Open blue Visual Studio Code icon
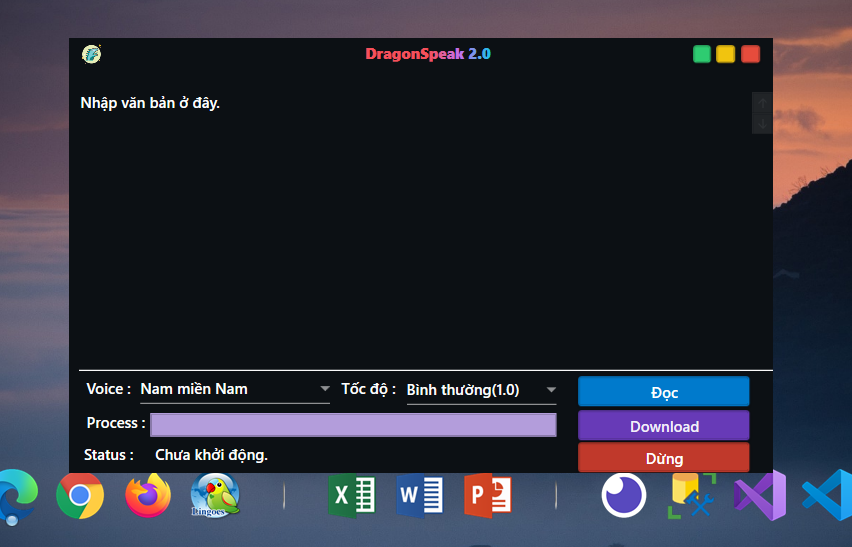 (828, 495)
